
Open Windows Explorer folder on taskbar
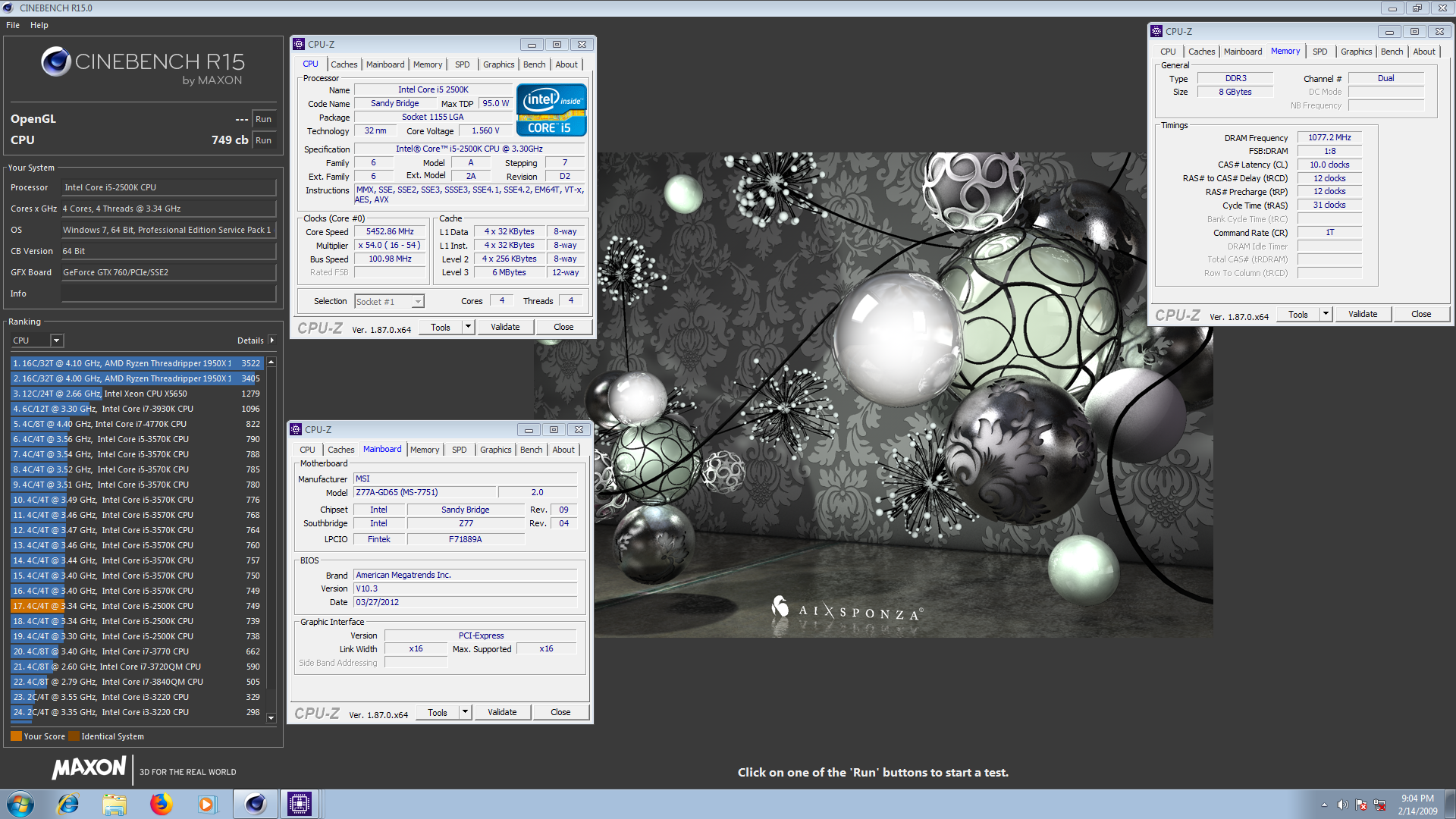tap(115, 804)
